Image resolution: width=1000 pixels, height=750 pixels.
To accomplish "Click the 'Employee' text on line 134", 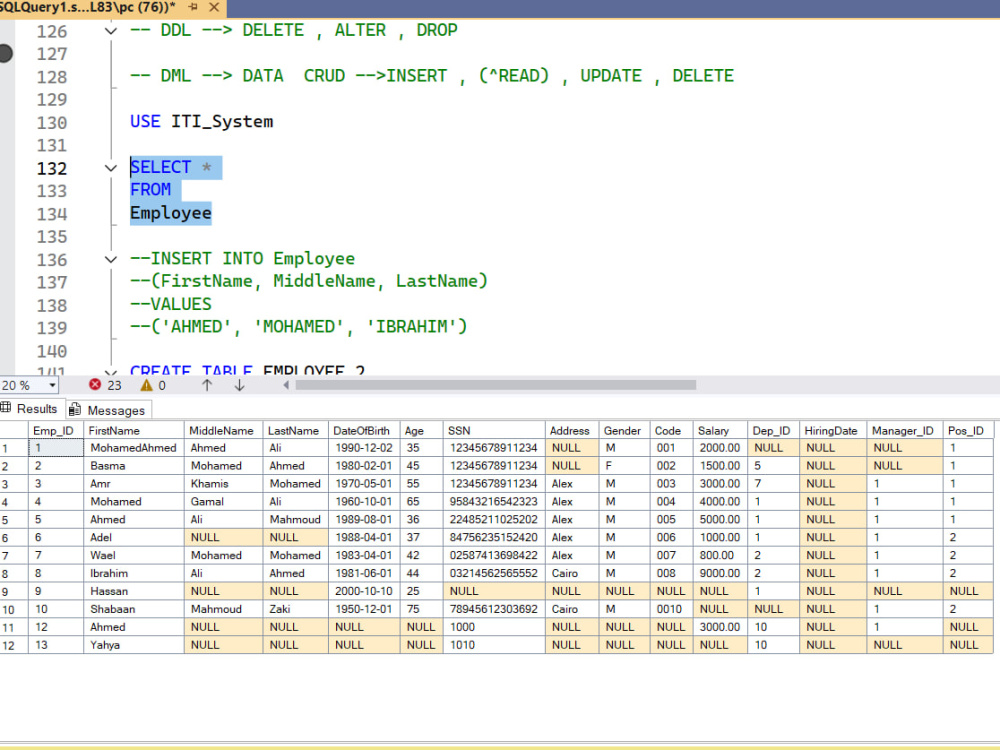I will [170, 213].
